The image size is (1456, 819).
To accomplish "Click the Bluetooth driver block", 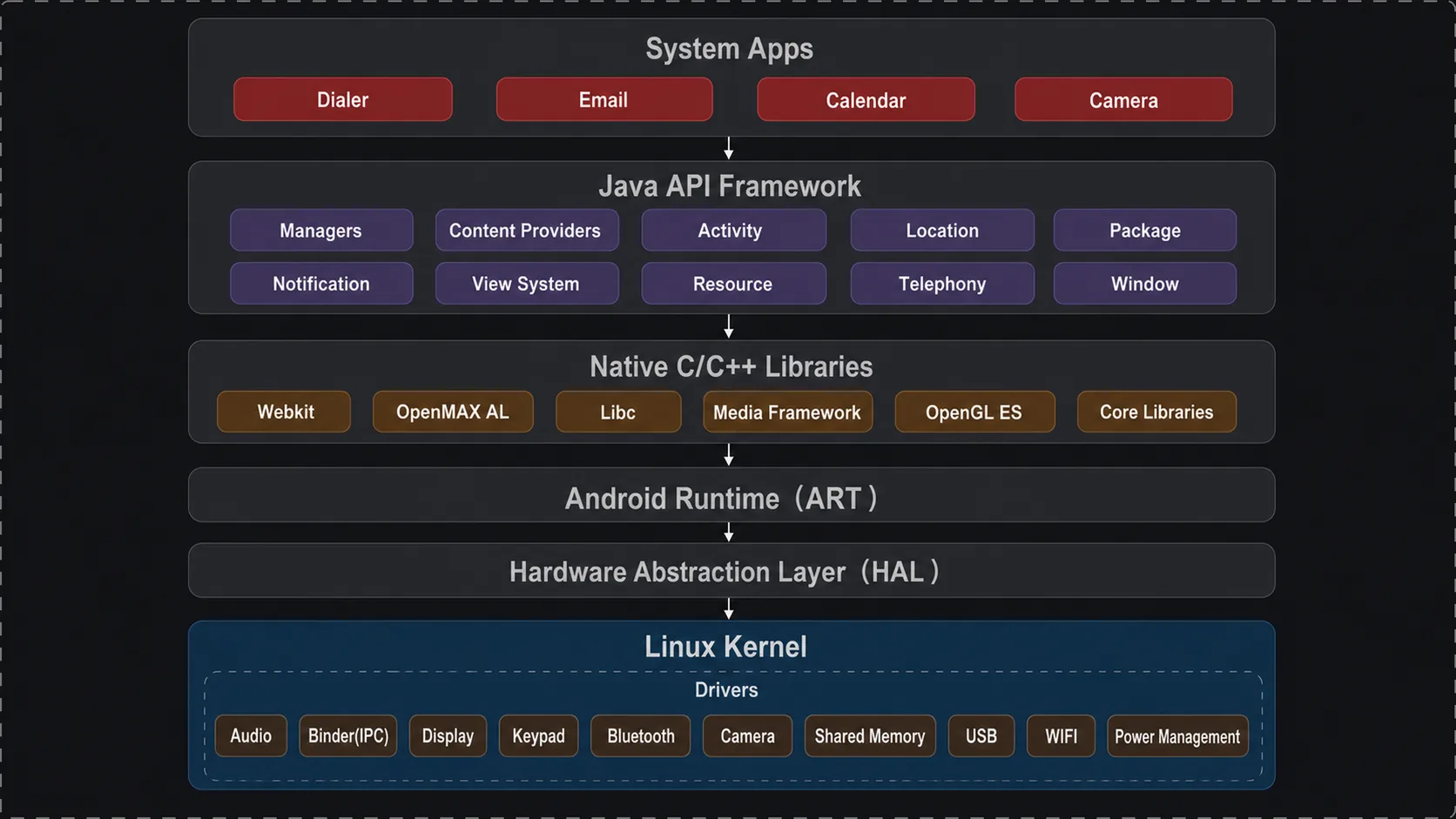I will coord(641,736).
